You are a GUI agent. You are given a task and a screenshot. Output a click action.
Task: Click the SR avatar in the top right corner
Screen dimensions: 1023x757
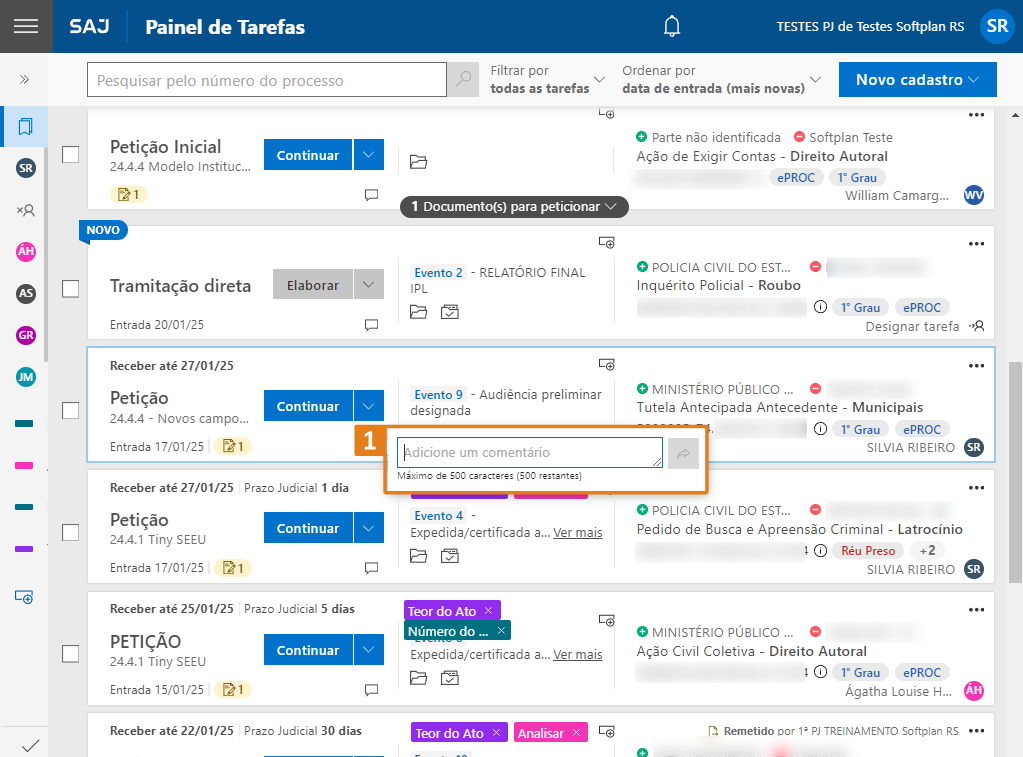point(996,26)
